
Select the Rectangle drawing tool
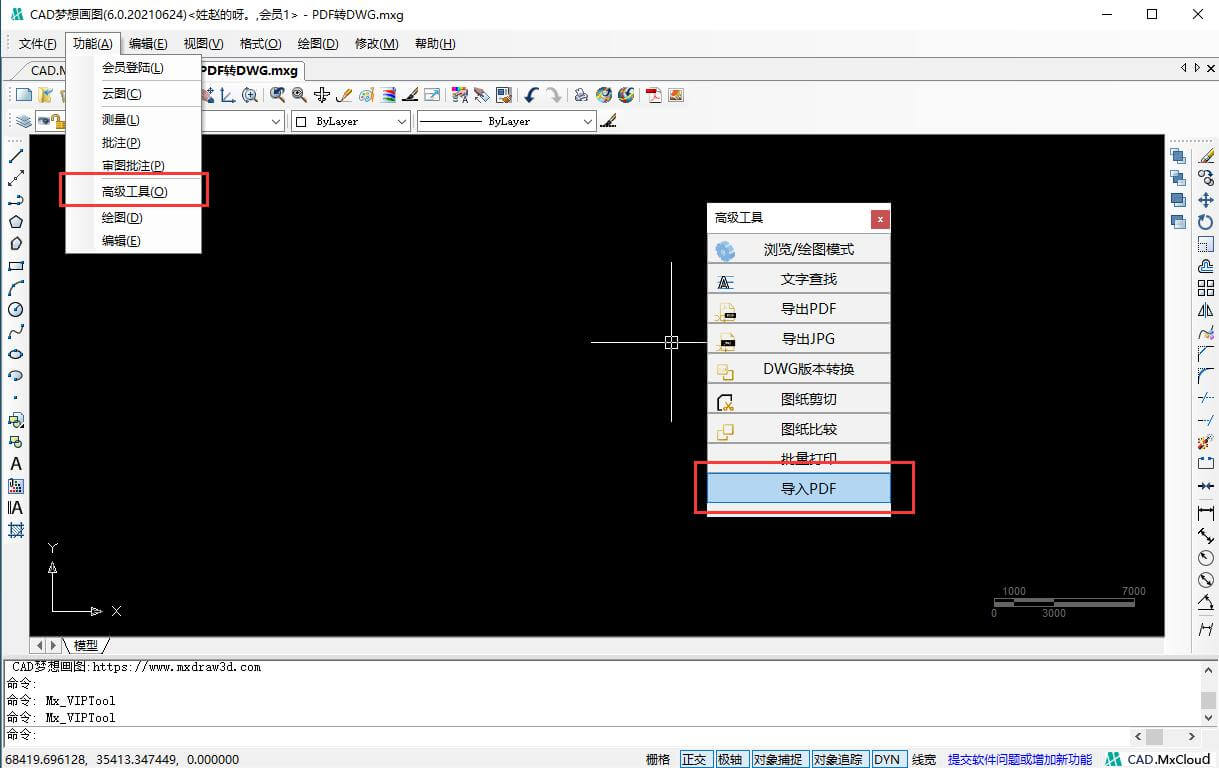16,266
